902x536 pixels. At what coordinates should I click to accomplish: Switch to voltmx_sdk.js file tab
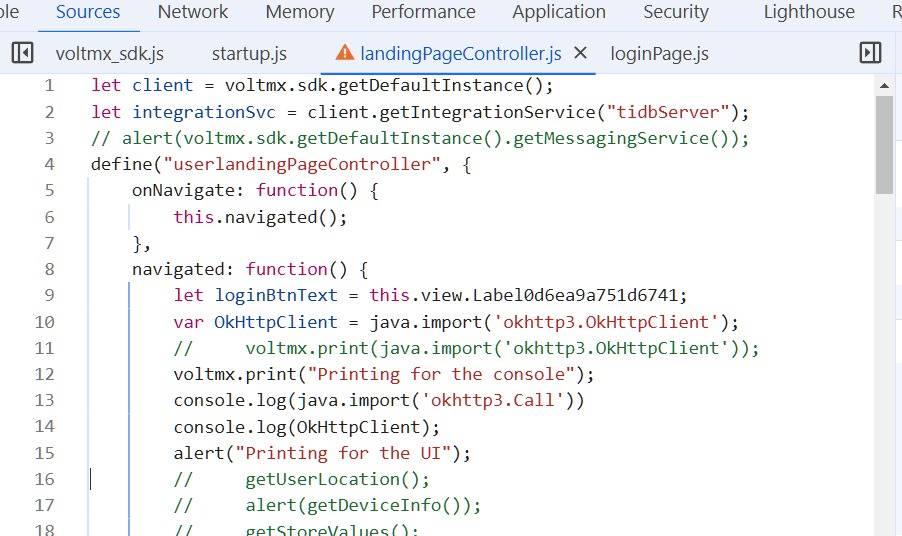[x=110, y=53]
